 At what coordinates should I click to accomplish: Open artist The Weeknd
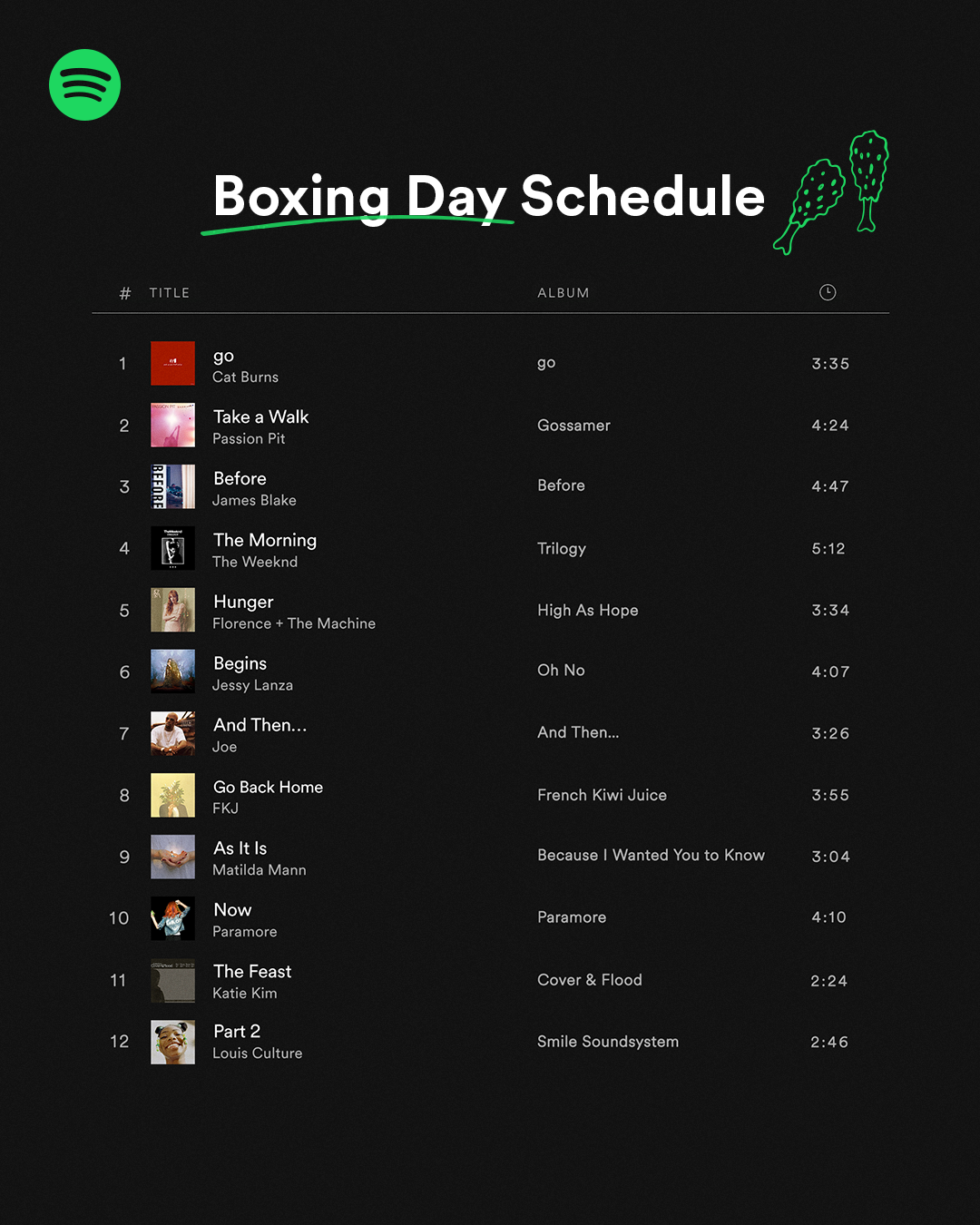click(255, 563)
